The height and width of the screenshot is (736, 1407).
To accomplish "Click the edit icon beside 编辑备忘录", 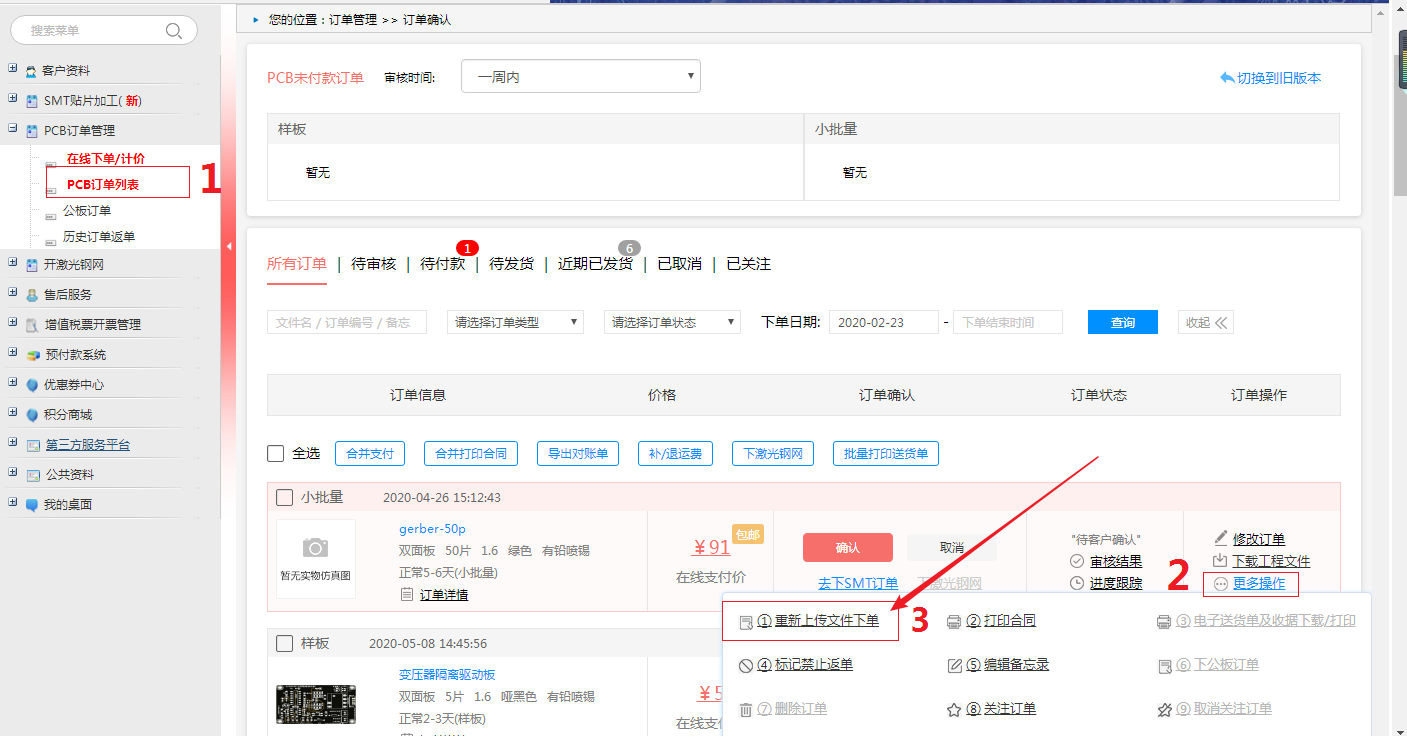I will click(x=955, y=665).
